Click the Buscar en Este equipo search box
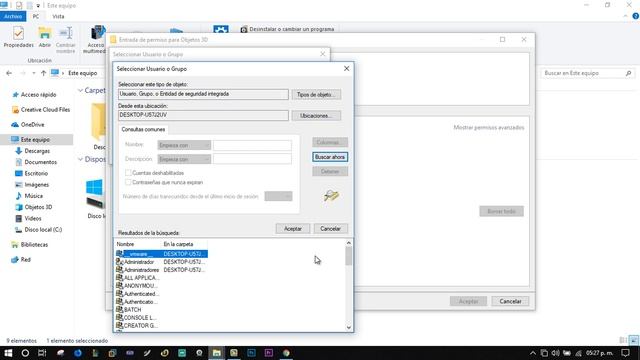 587,73
